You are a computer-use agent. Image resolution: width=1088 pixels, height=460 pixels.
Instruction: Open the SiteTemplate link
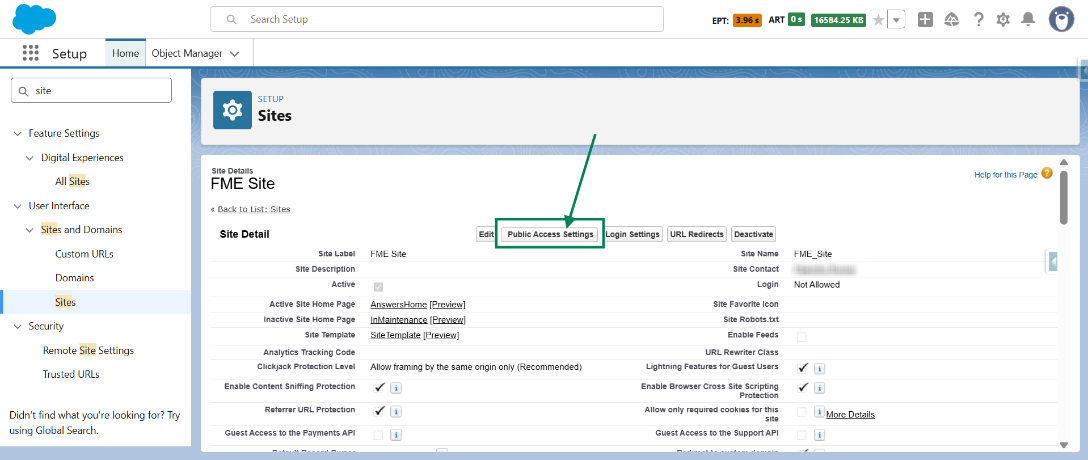396,335
